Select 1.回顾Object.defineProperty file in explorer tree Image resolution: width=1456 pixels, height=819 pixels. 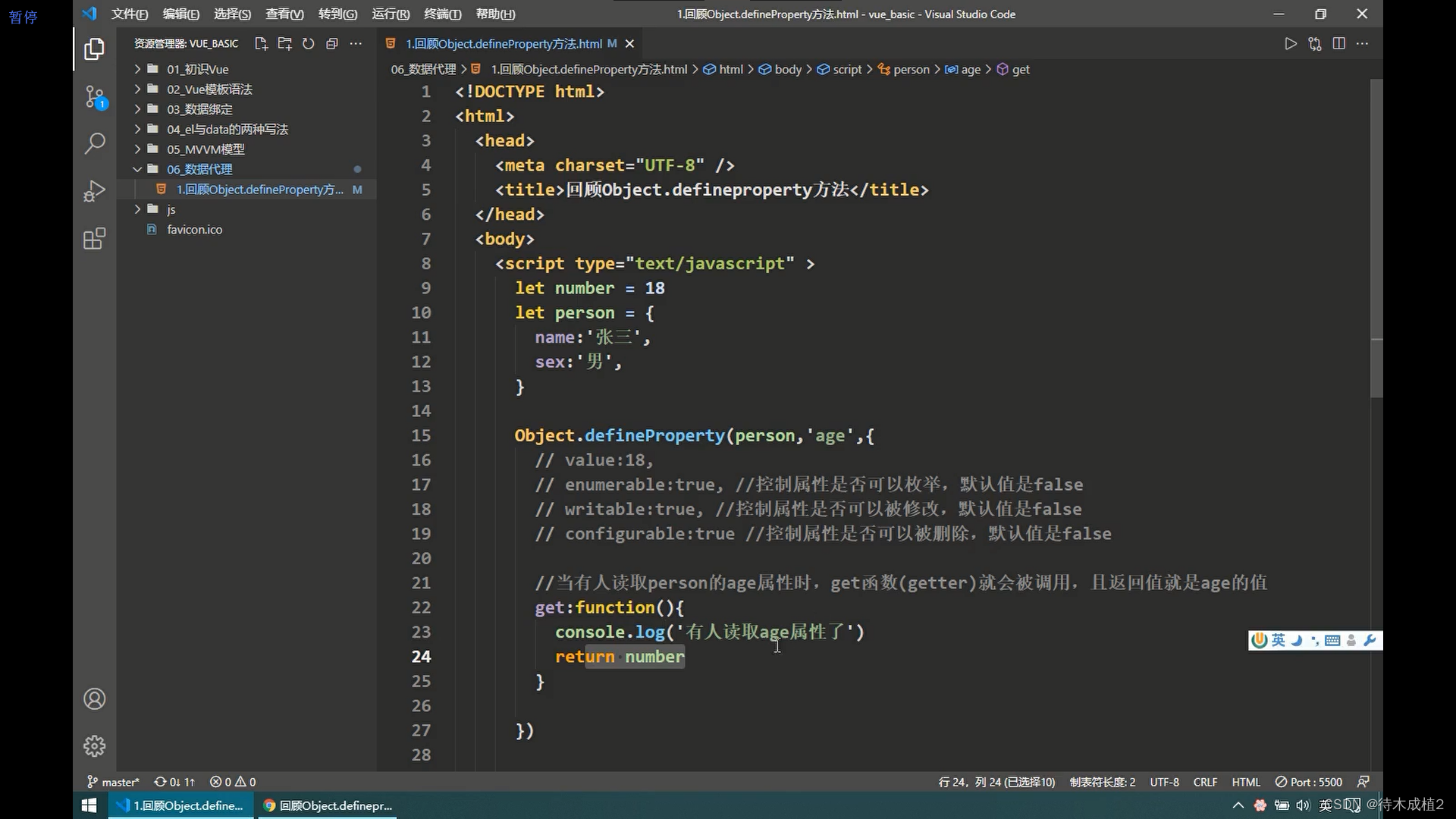pos(247,190)
